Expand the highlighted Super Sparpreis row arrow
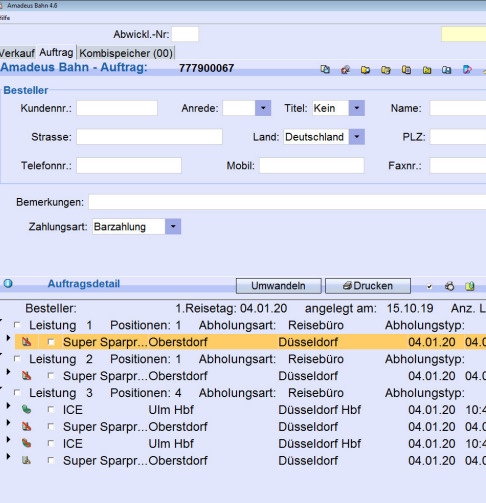Screen dimensions: 486x503 (x=8, y=338)
